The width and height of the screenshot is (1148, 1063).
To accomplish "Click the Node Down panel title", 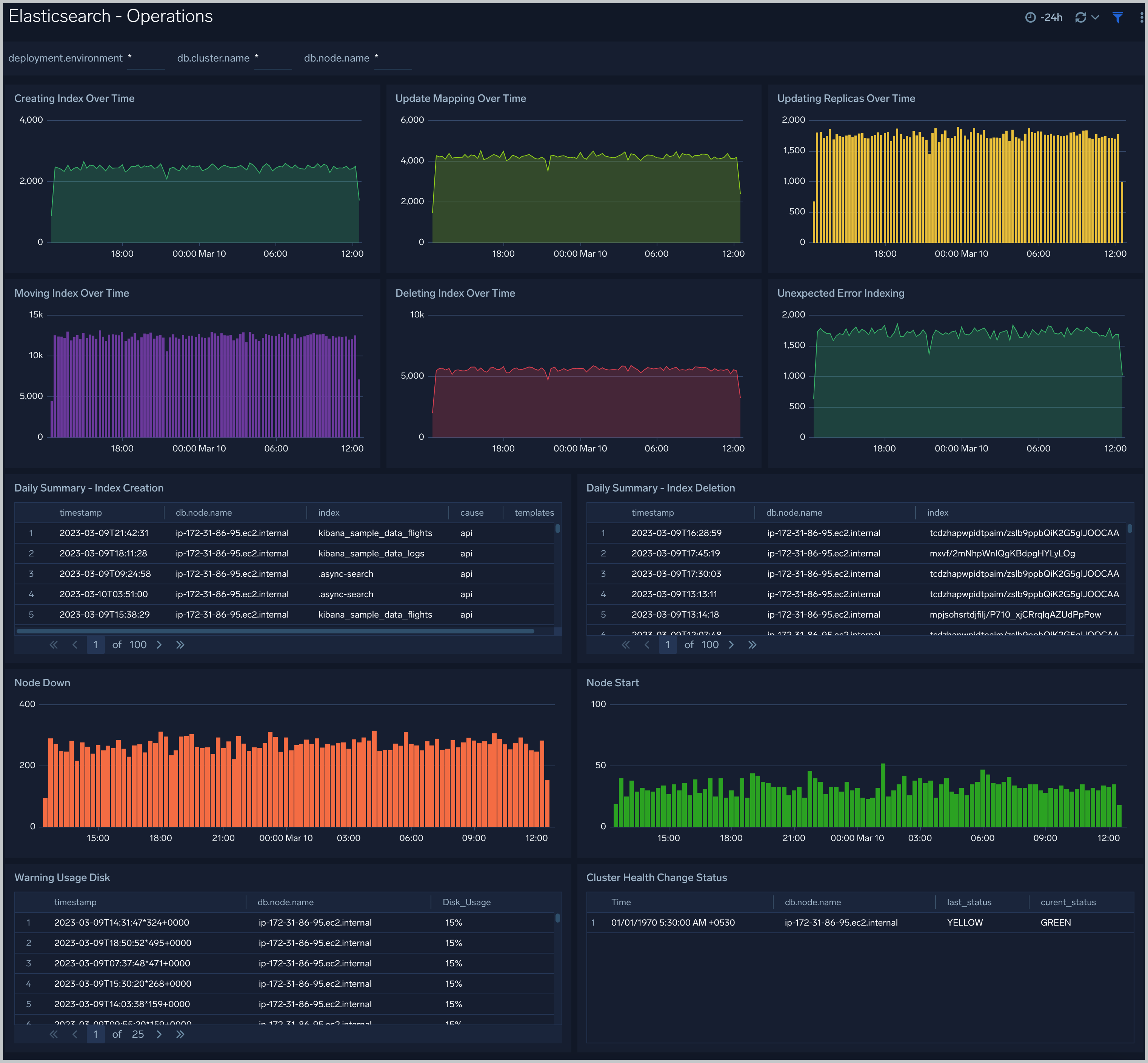I will point(42,683).
